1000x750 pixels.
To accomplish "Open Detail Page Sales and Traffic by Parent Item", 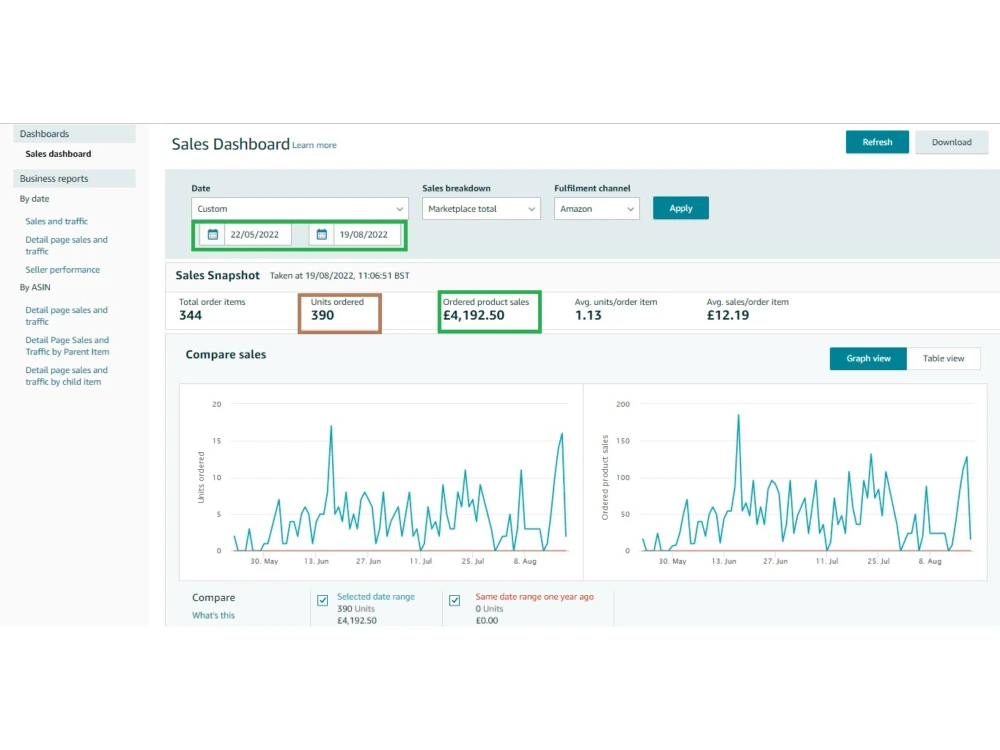I will (67, 346).
